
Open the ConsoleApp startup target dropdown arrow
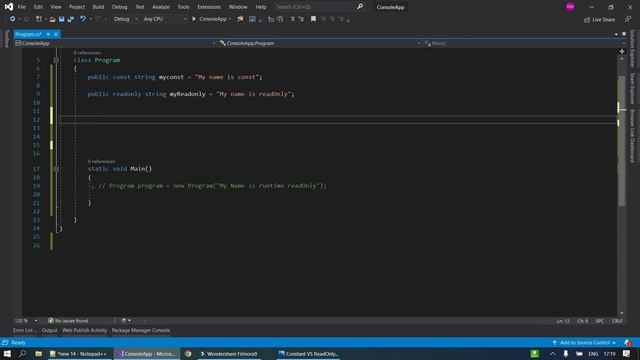[230, 19]
